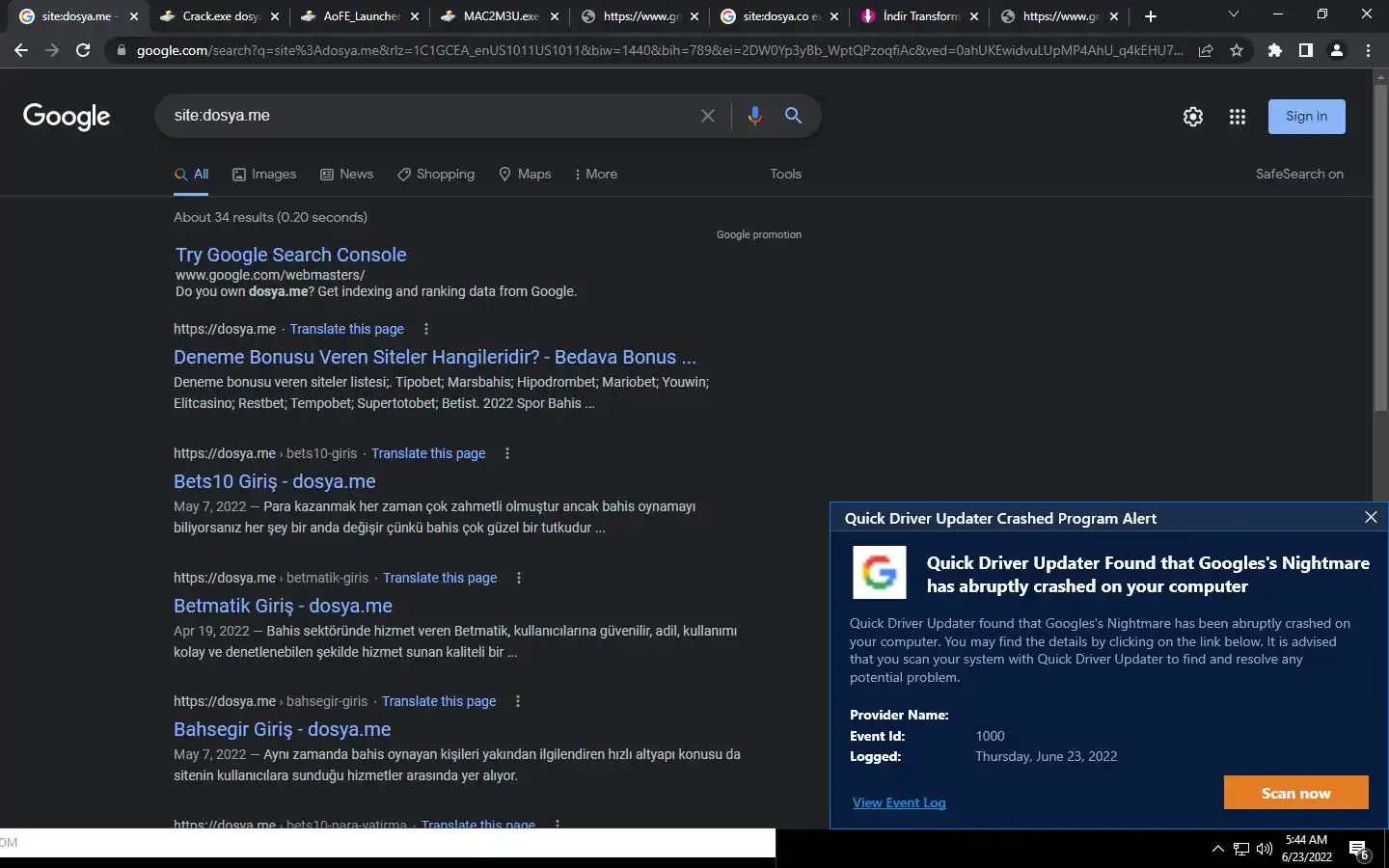The height and width of the screenshot is (868, 1389).
Task: Clear the search box with X
Action: (x=708, y=116)
